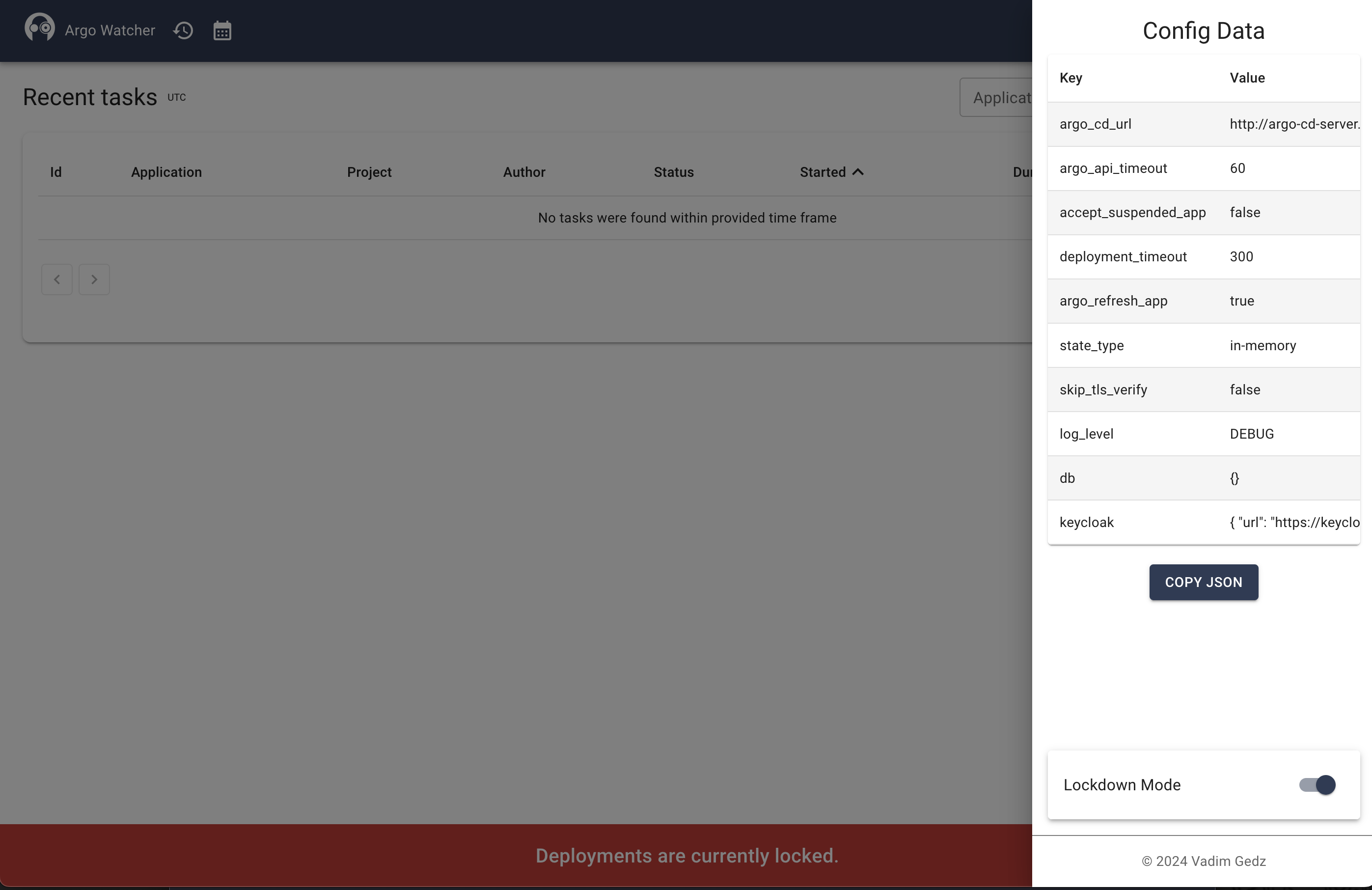Sort by the Started column header
This screenshot has width=1372, height=890.
point(823,172)
